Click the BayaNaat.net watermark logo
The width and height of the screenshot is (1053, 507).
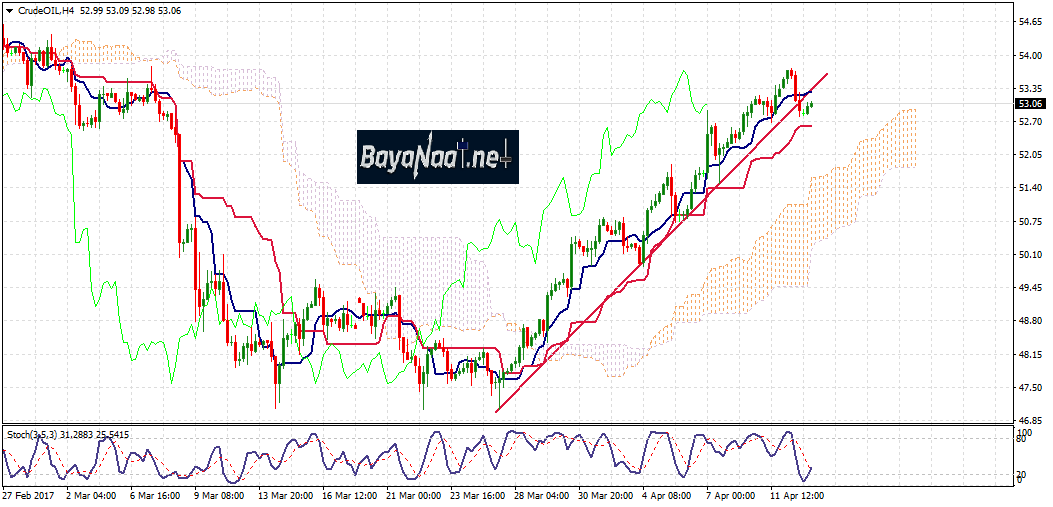[x=436, y=157]
